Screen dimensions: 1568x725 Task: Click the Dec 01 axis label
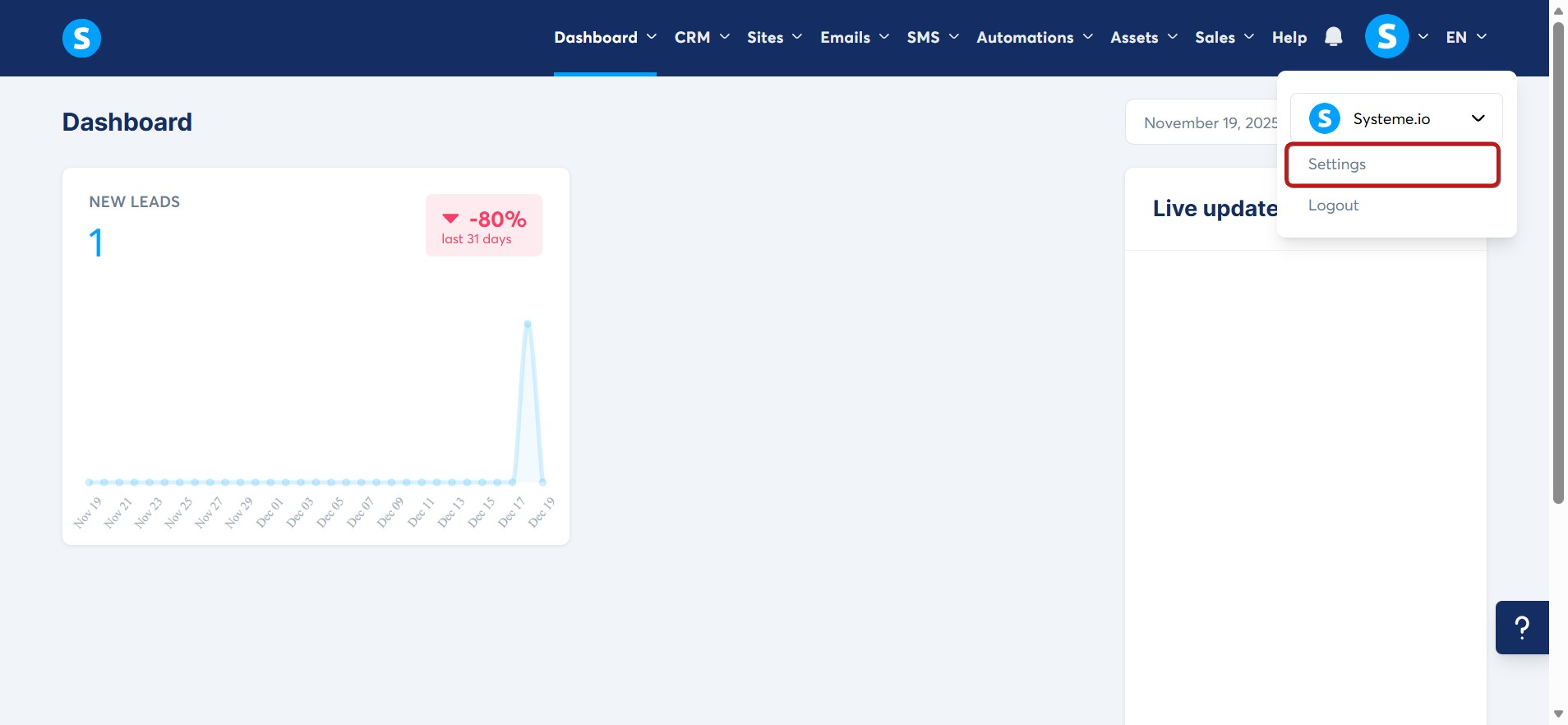pyautogui.click(x=270, y=512)
